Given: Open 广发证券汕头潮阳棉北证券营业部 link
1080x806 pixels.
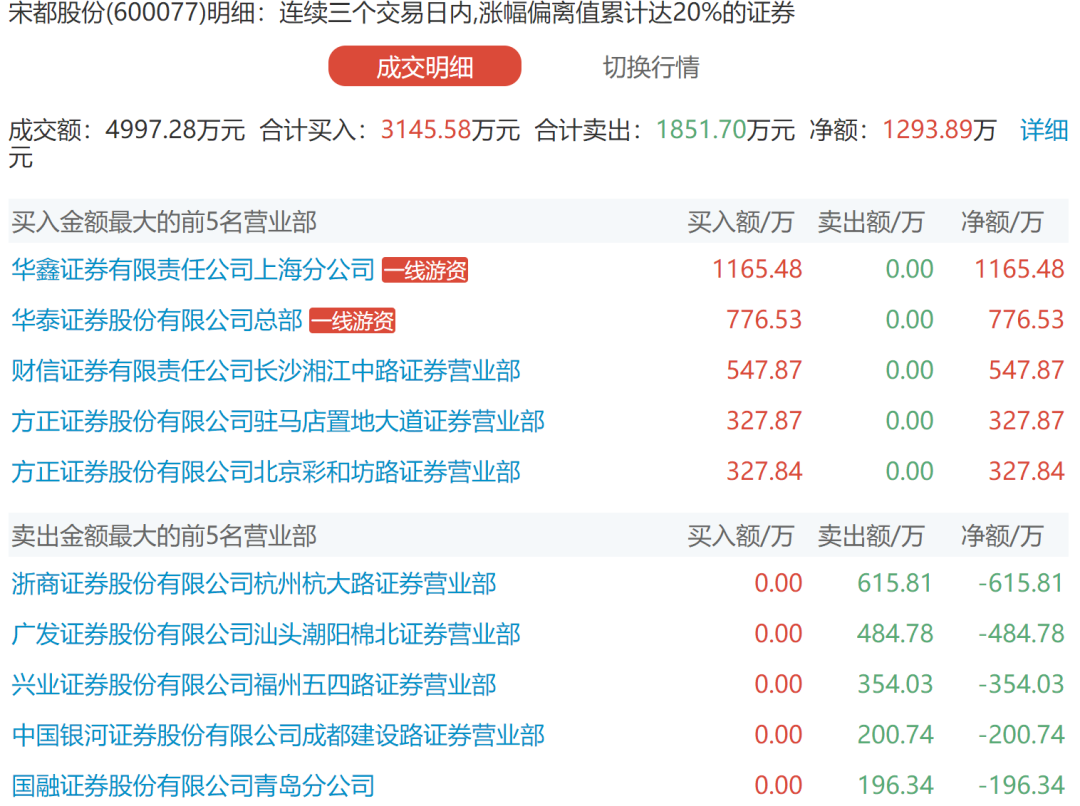Looking at the screenshot, I should click(266, 634).
